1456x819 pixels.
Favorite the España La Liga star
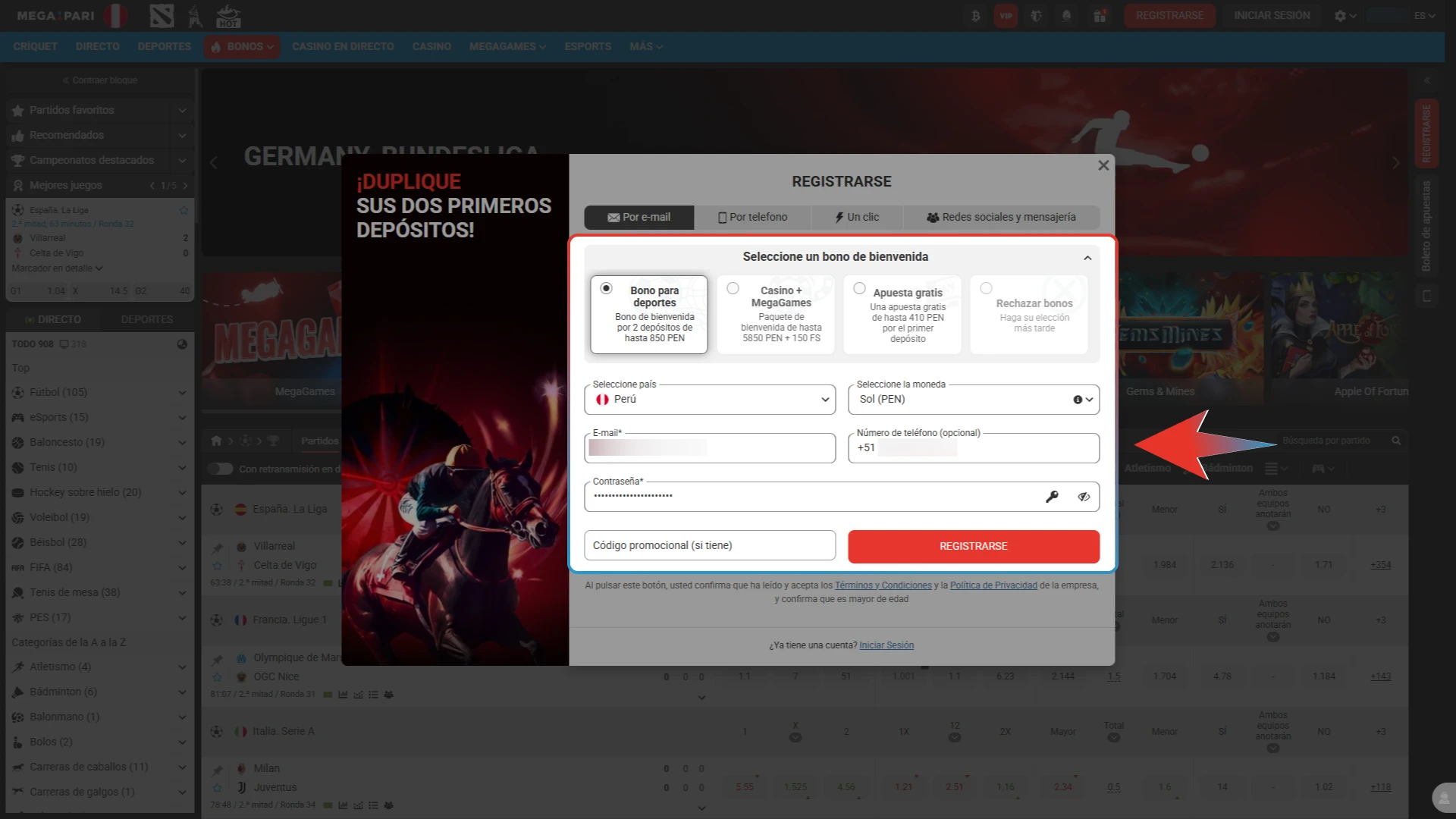point(184,210)
